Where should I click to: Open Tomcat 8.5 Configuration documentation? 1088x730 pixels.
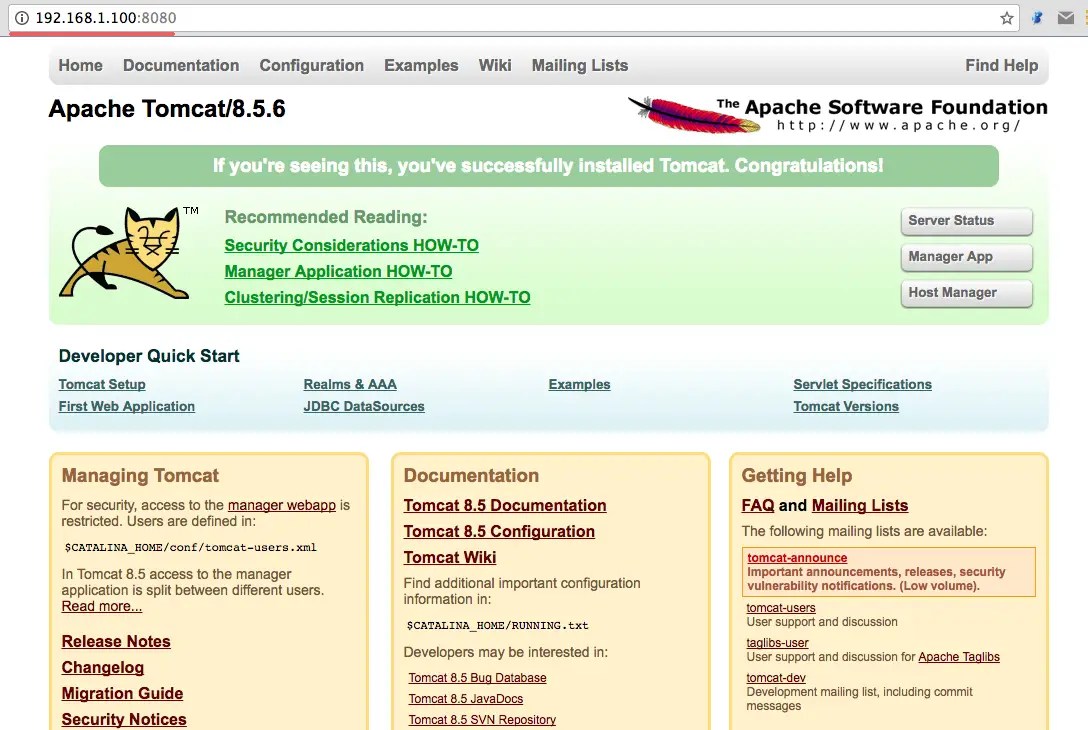click(499, 531)
